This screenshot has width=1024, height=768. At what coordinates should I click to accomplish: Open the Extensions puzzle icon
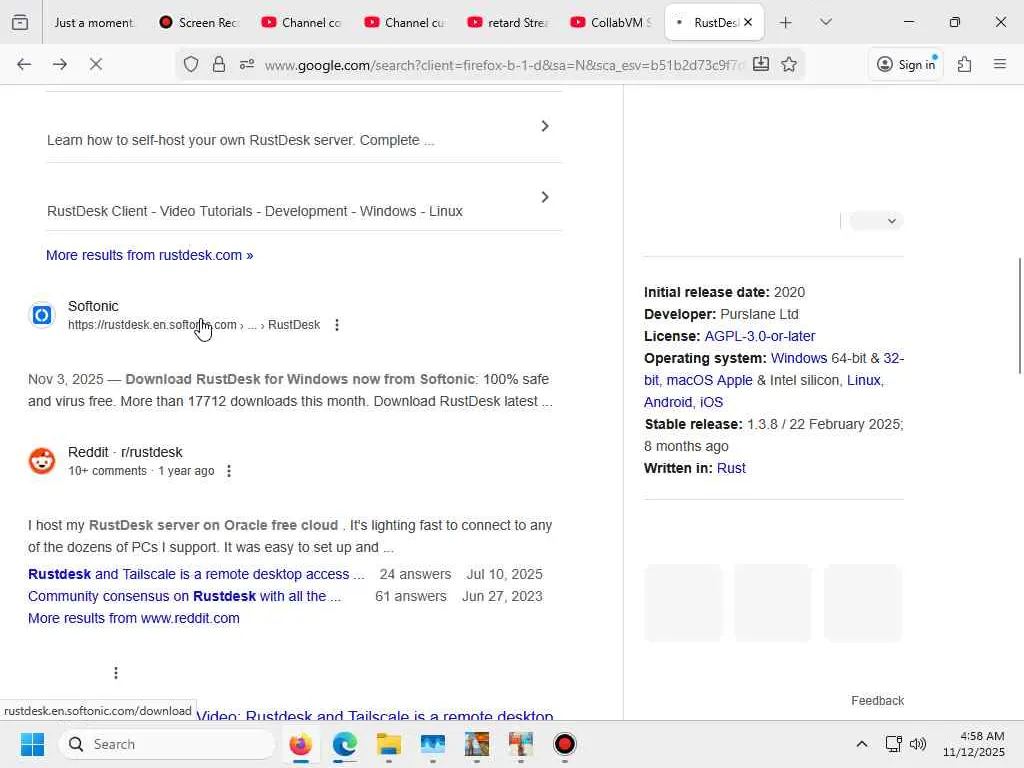coord(965,64)
